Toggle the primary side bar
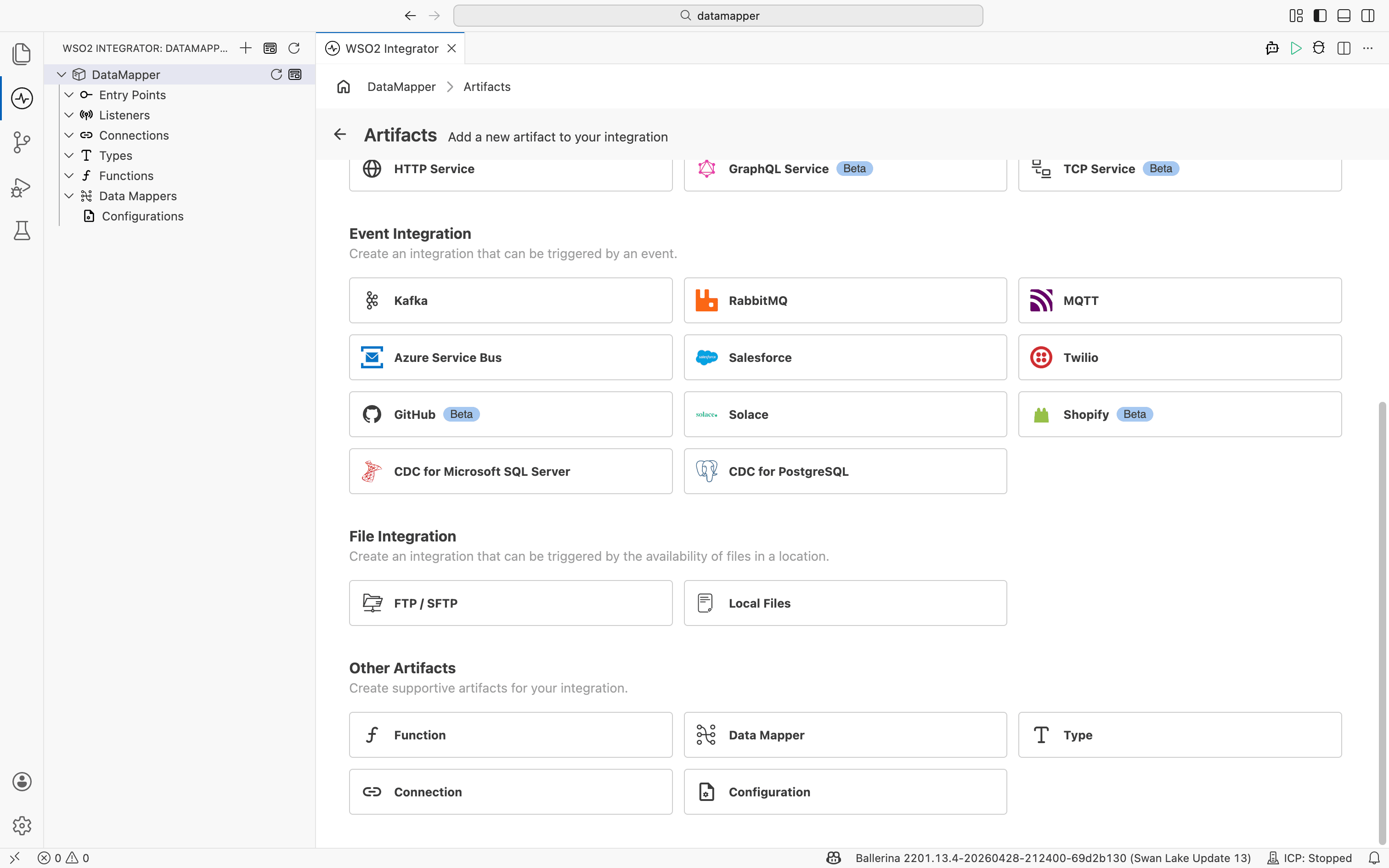Image resolution: width=1389 pixels, height=868 pixels. click(1320, 16)
